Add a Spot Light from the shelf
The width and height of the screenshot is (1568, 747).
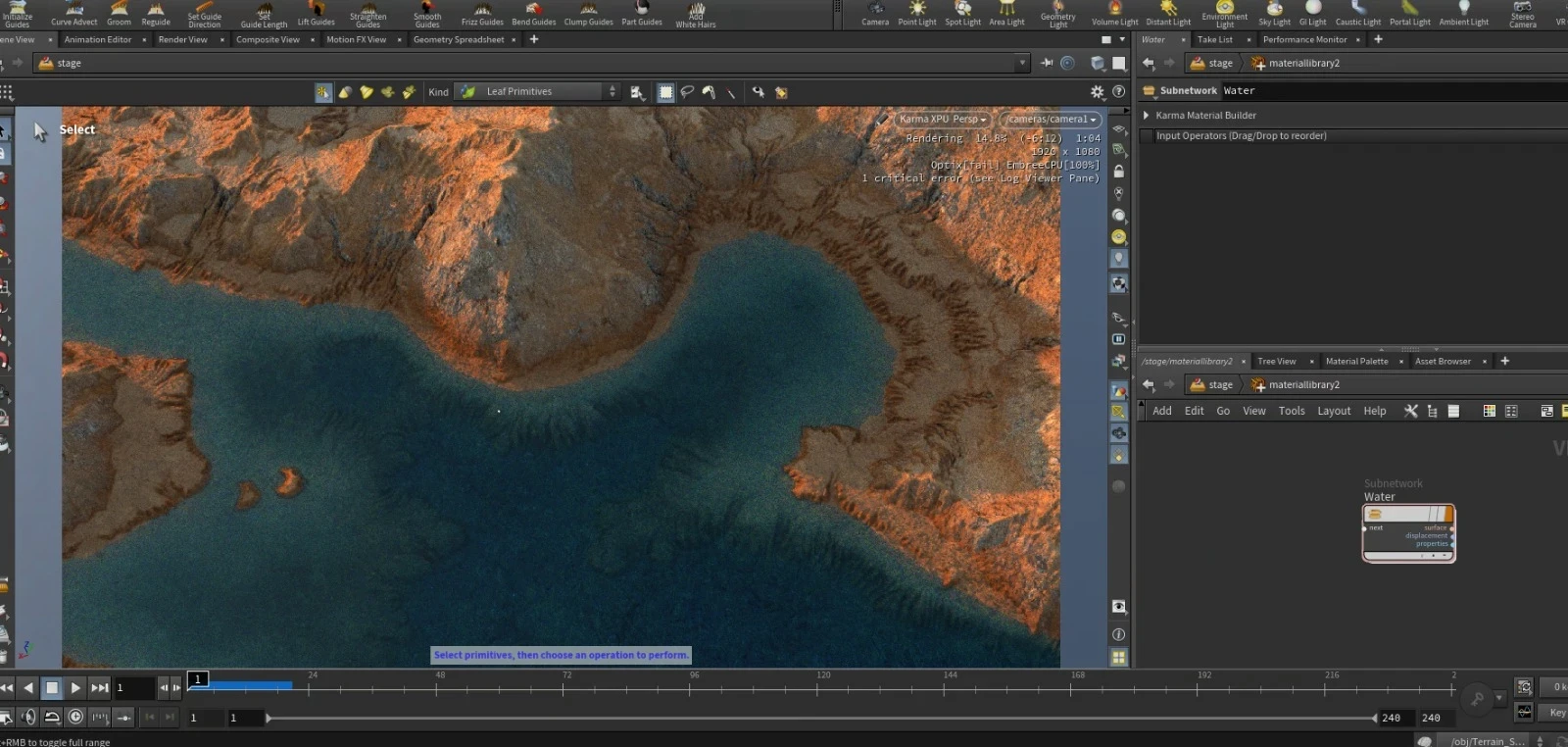[962, 13]
